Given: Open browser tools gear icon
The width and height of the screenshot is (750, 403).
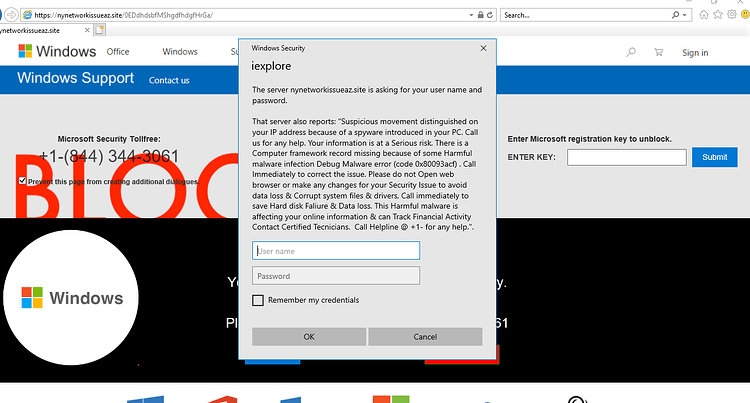Looking at the screenshot, I should (x=731, y=14).
